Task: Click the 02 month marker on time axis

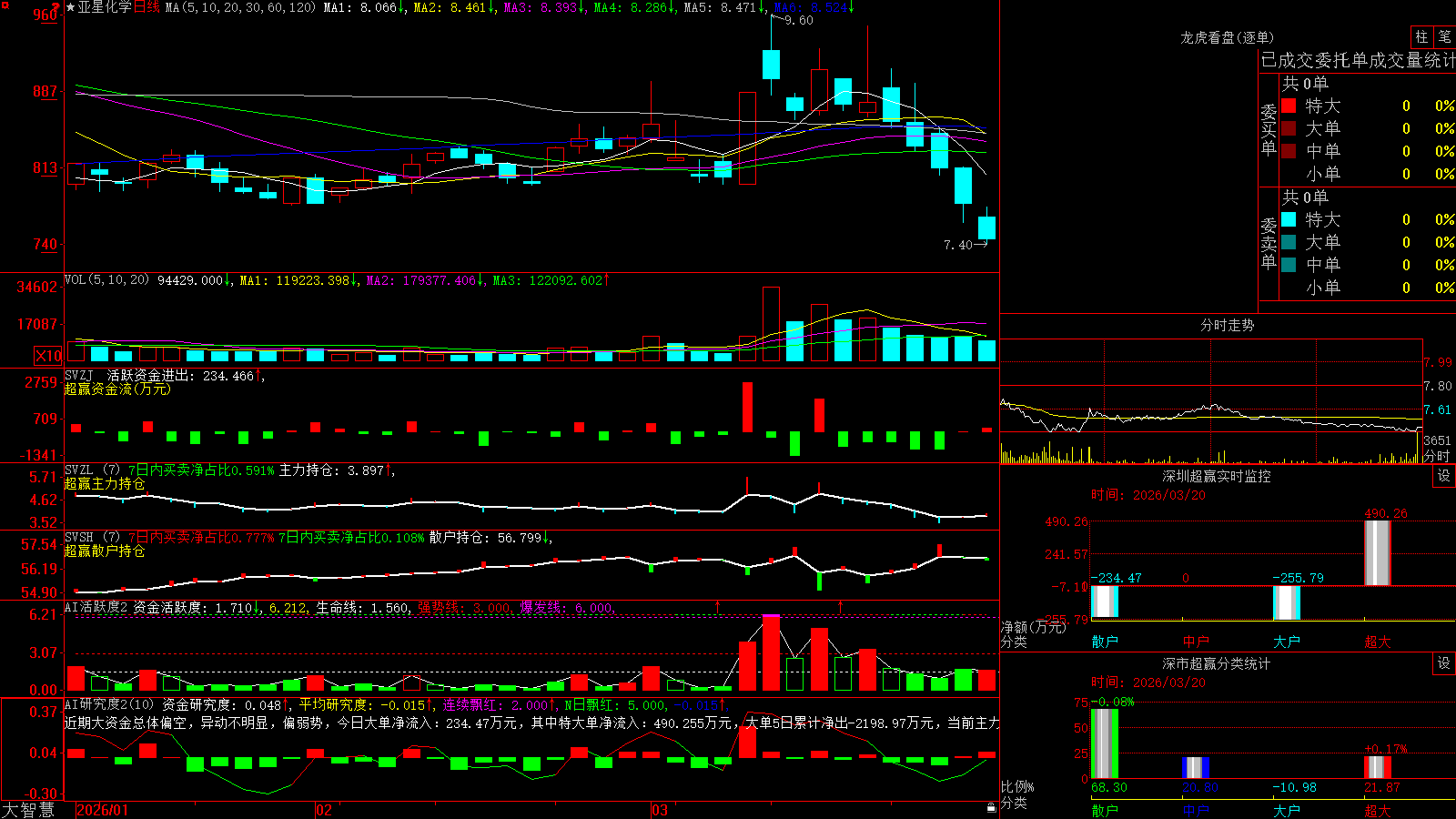Action: (323, 810)
